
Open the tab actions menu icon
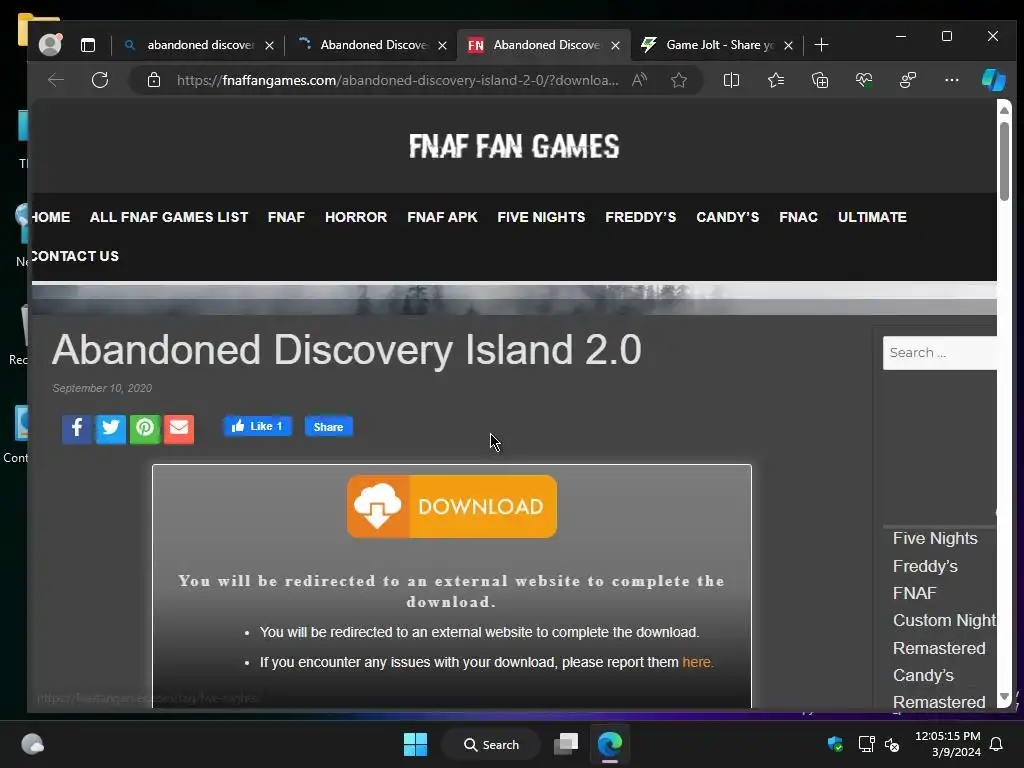click(x=88, y=44)
